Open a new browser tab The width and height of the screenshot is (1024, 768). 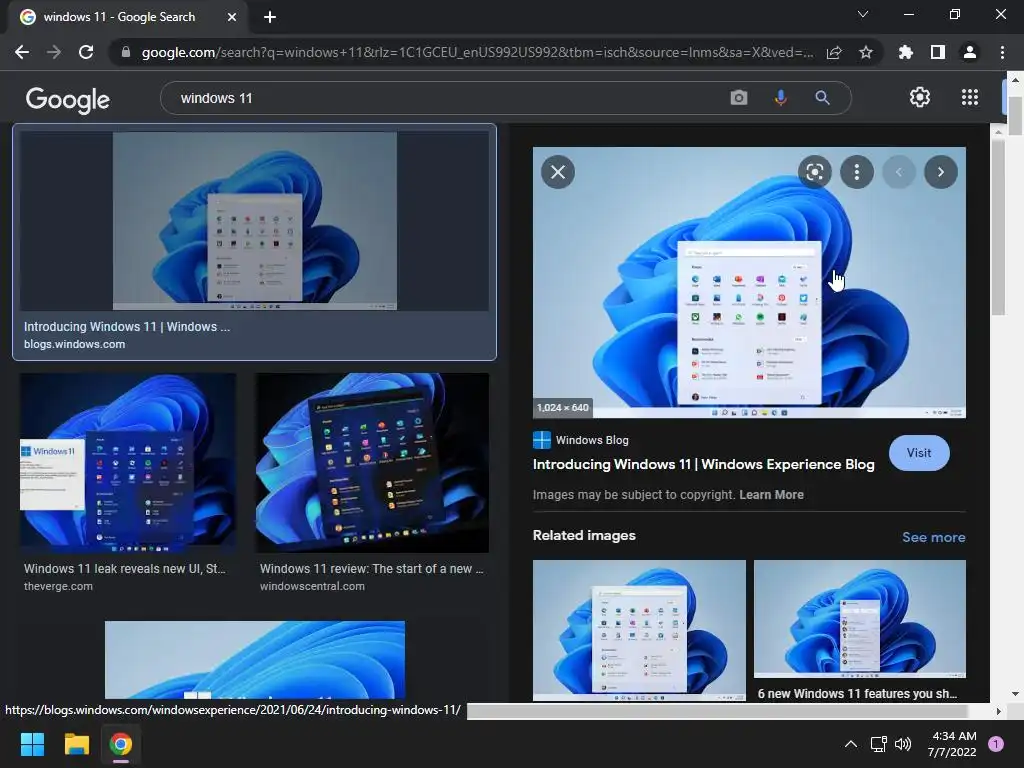[x=270, y=17]
